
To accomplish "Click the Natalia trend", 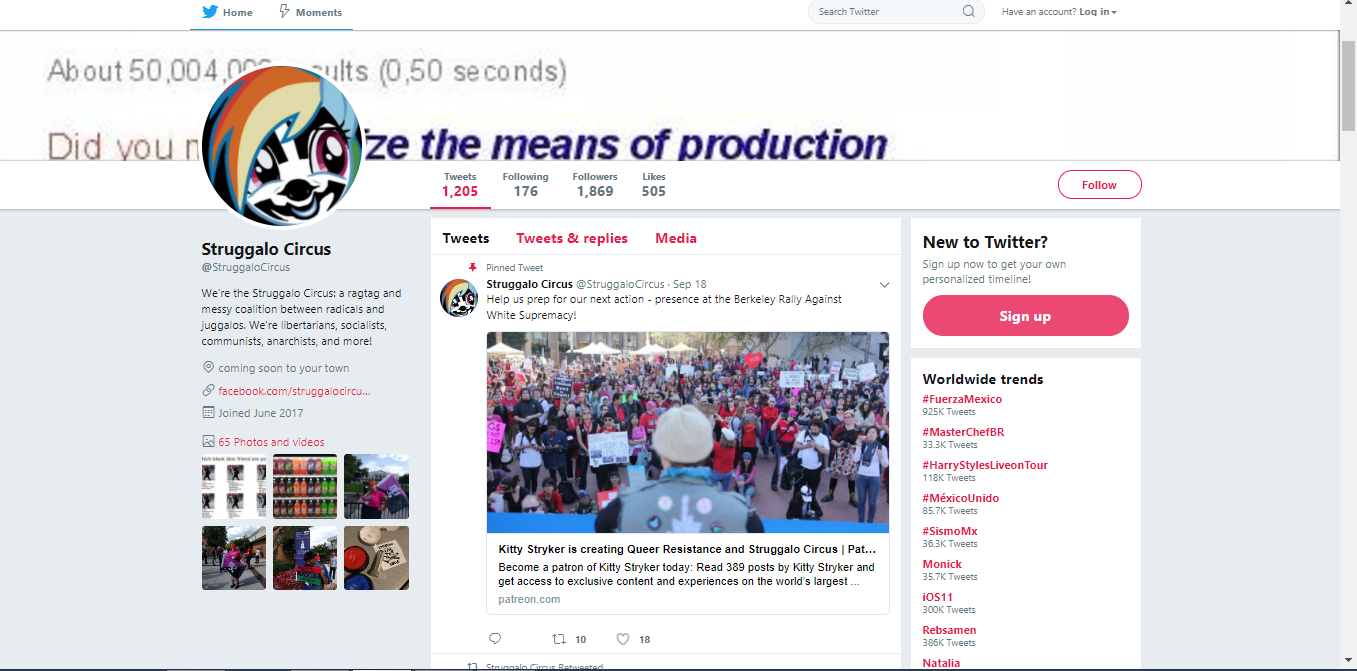I will 941,663.
